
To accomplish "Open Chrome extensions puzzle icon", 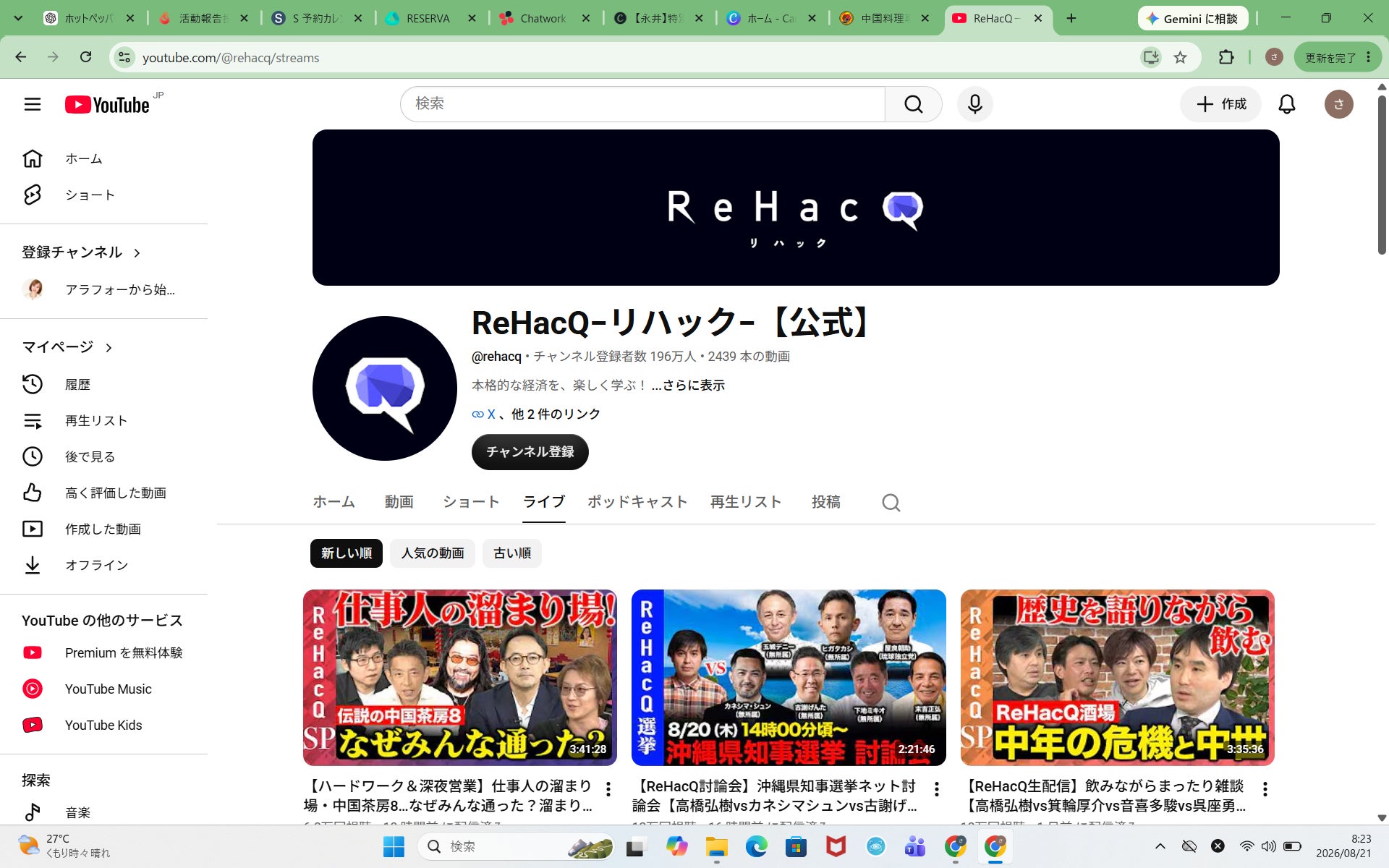I will (1226, 57).
